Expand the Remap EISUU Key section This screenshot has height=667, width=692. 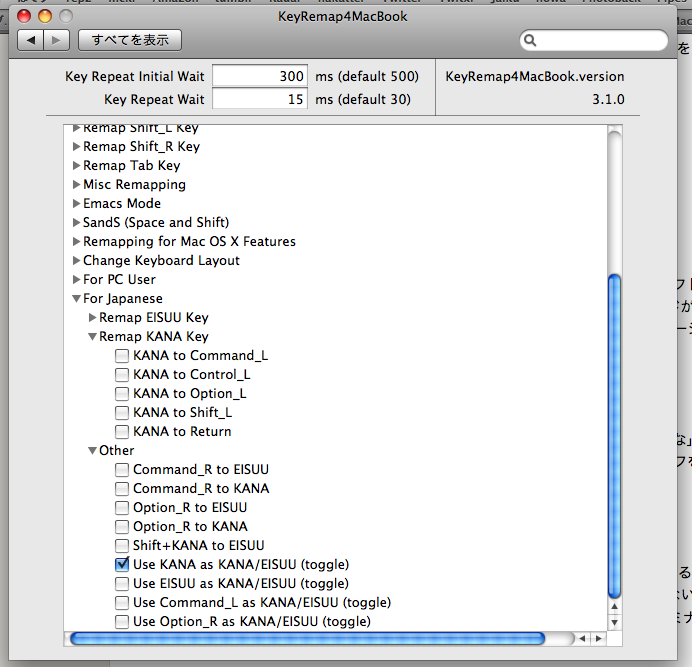(92, 318)
